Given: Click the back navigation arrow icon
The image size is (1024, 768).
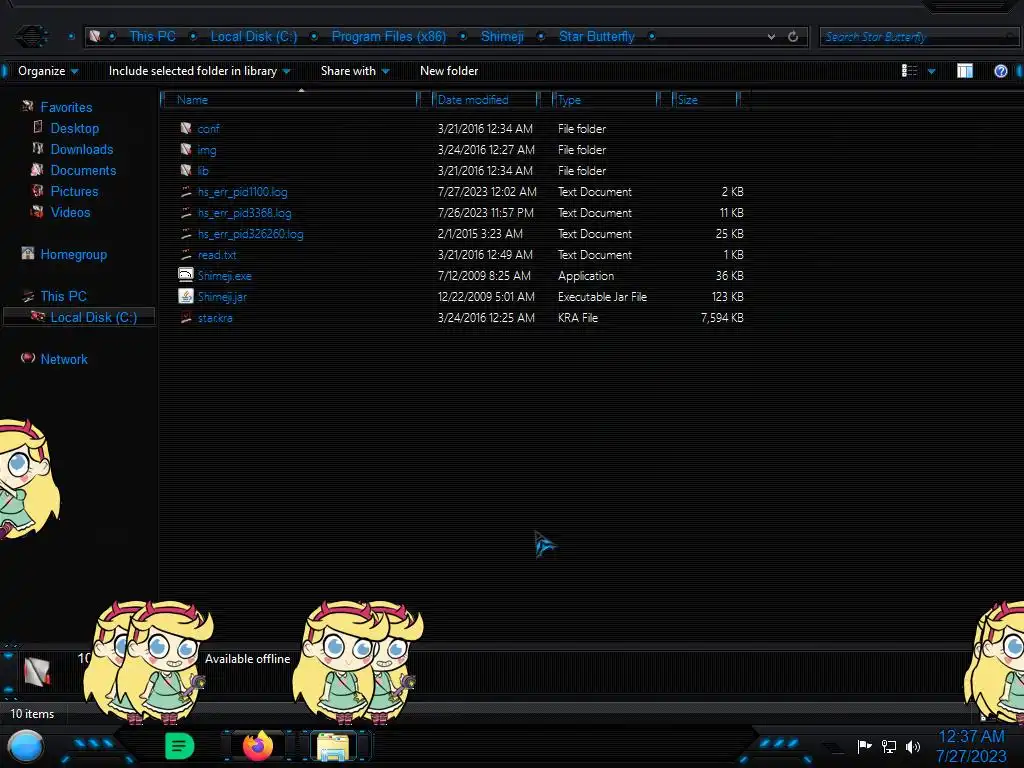Looking at the screenshot, I should [31, 36].
